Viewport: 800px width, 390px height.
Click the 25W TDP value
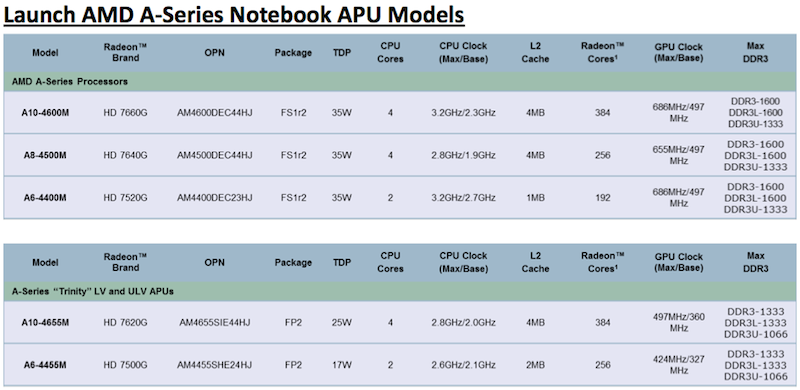342,323
